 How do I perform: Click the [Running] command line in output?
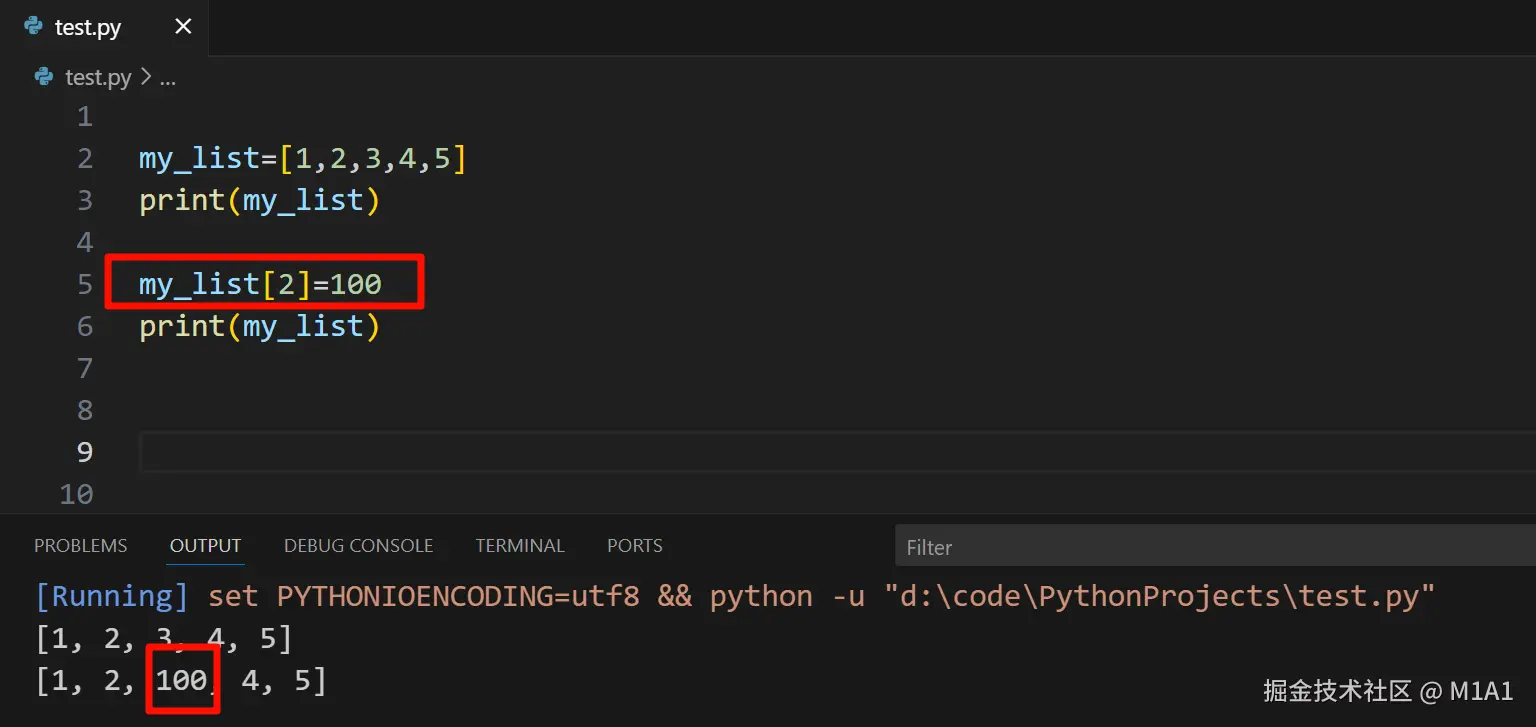pyautogui.click(x=735, y=597)
